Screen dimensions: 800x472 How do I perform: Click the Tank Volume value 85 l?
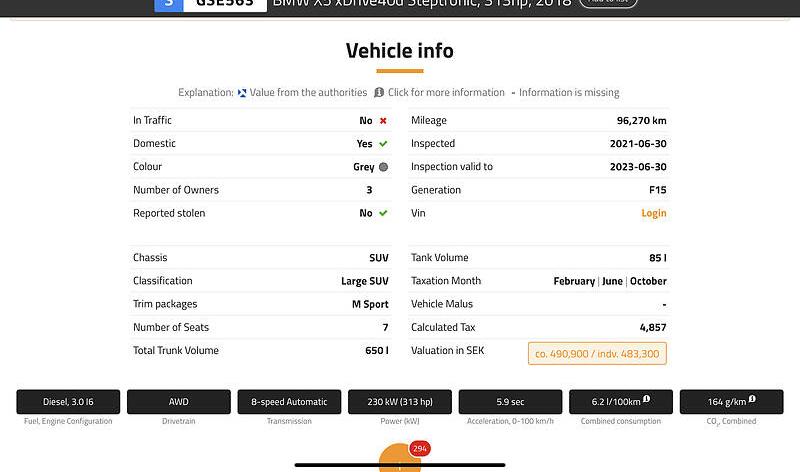(658, 258)
